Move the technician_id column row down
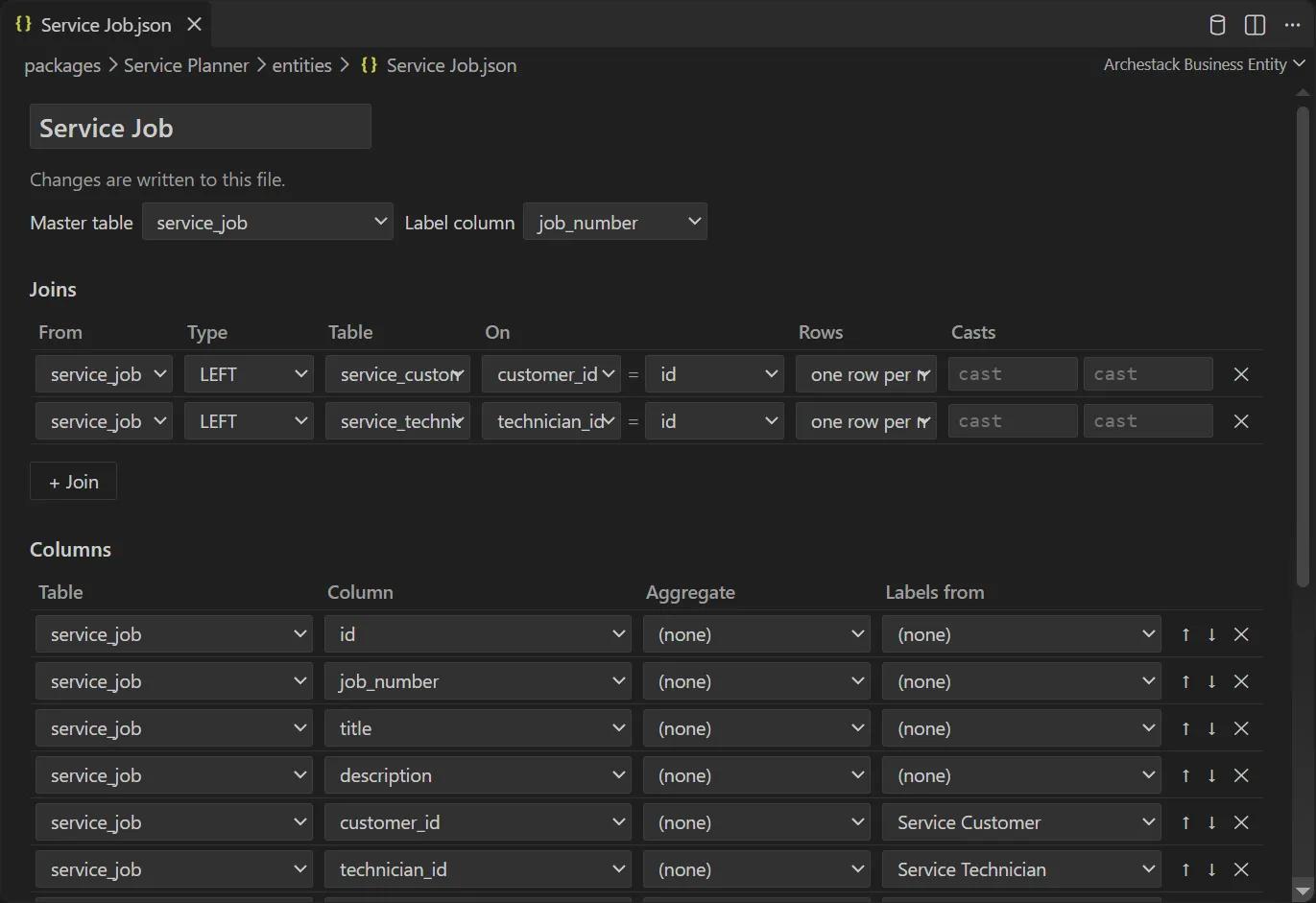 (1211, 869)
